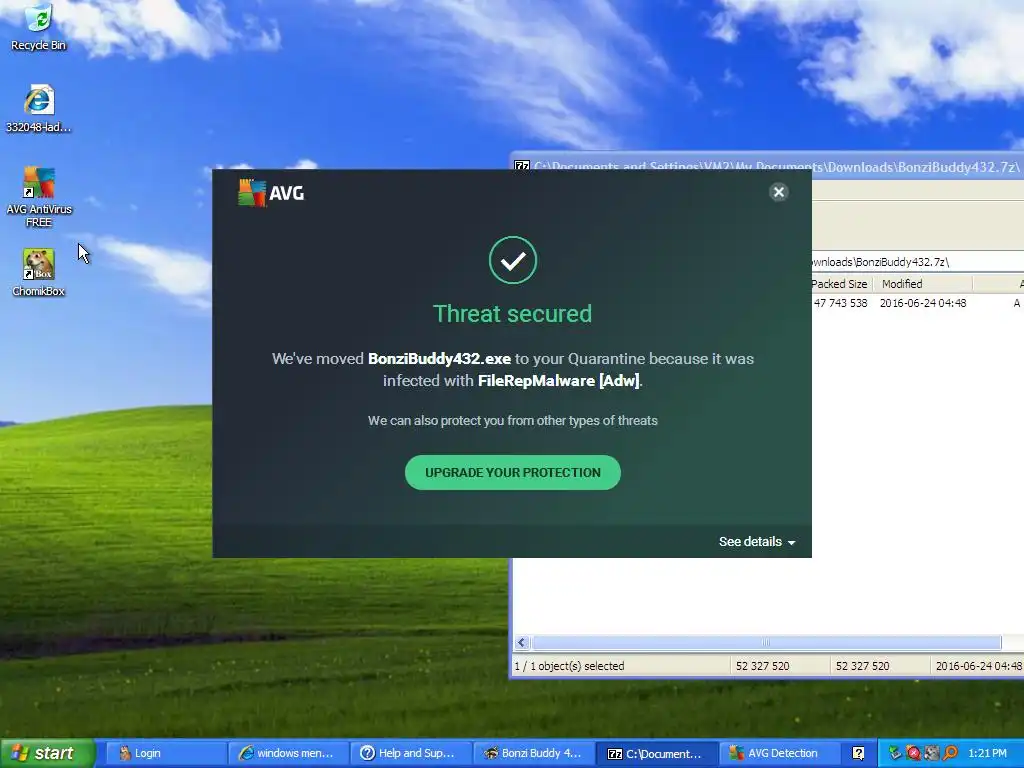
Task: Open the Windows start menu
Action: [x=47, y=753]
